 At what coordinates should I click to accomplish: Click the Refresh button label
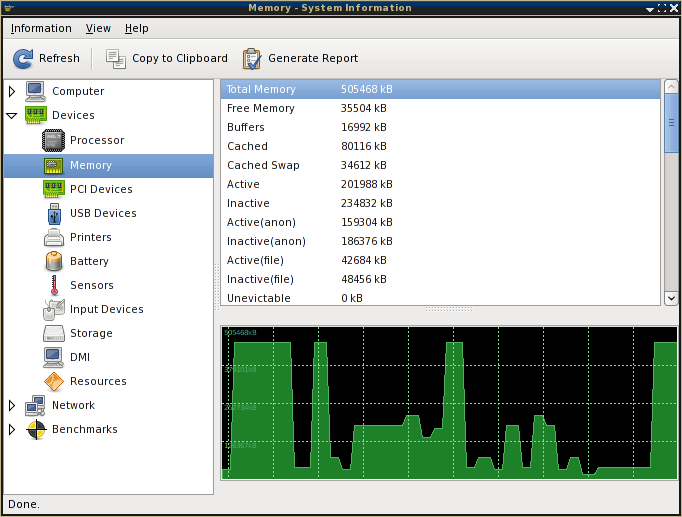tap(59, 58)
